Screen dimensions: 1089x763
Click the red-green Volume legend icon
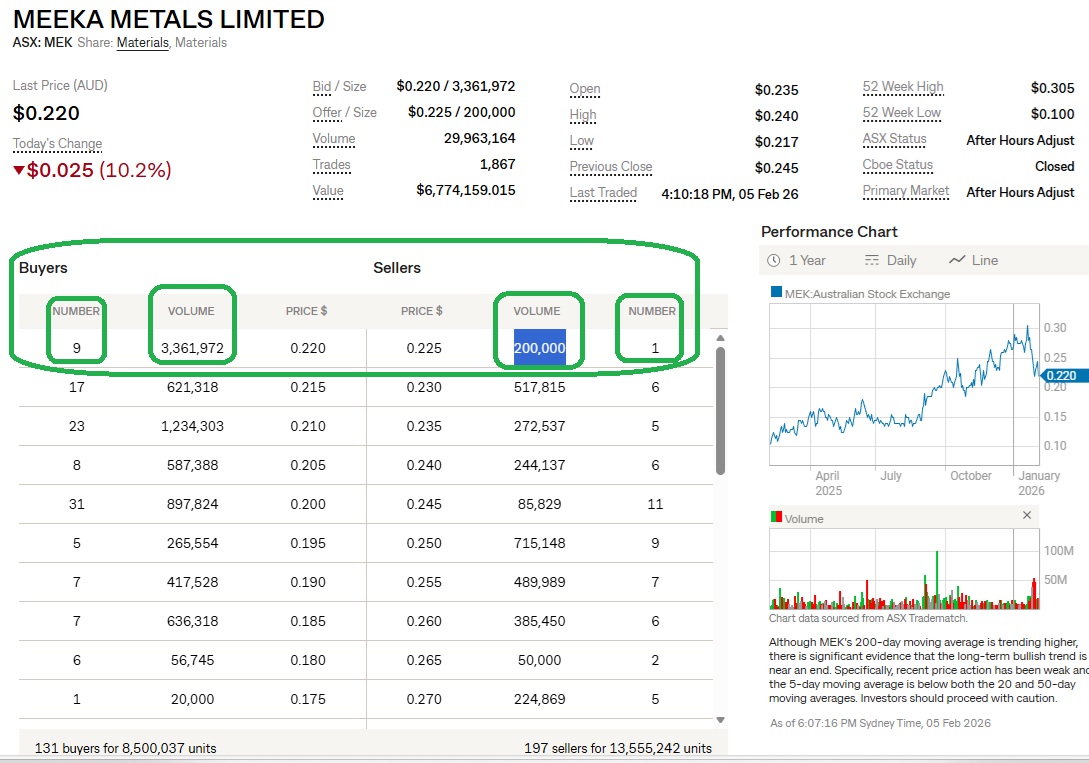(776, 518)
